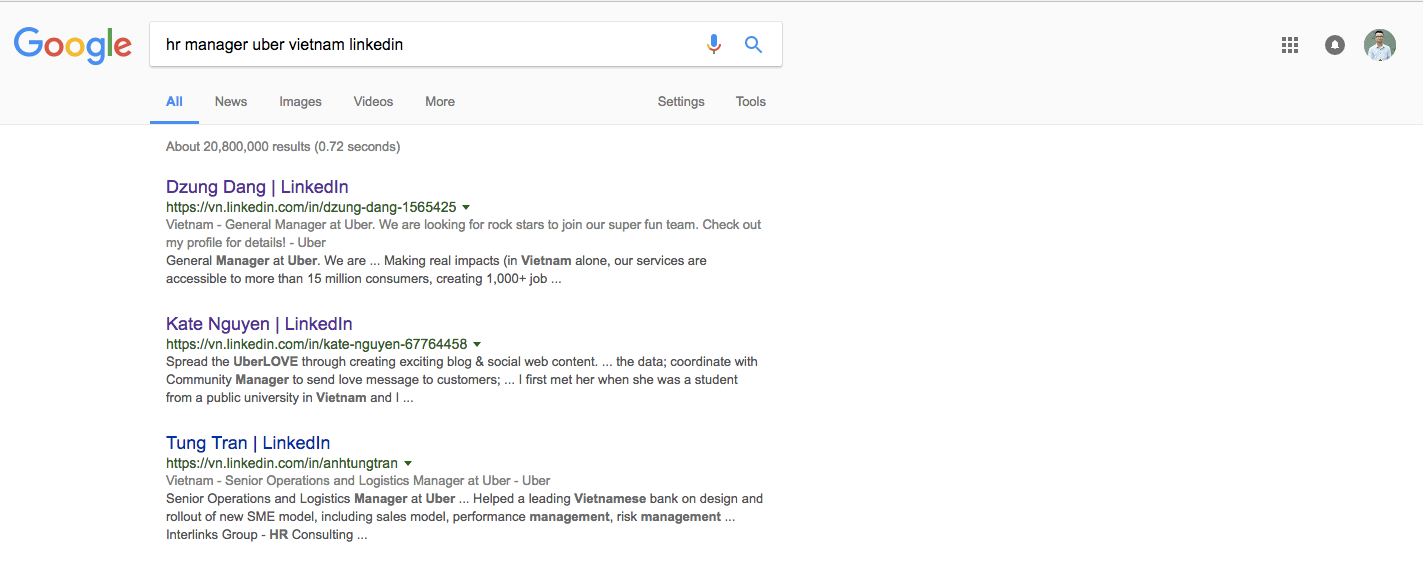The height and width of the screenshot is (561, 1423).
Task: Select the All results tab
Action: click(x=174, y=102)
